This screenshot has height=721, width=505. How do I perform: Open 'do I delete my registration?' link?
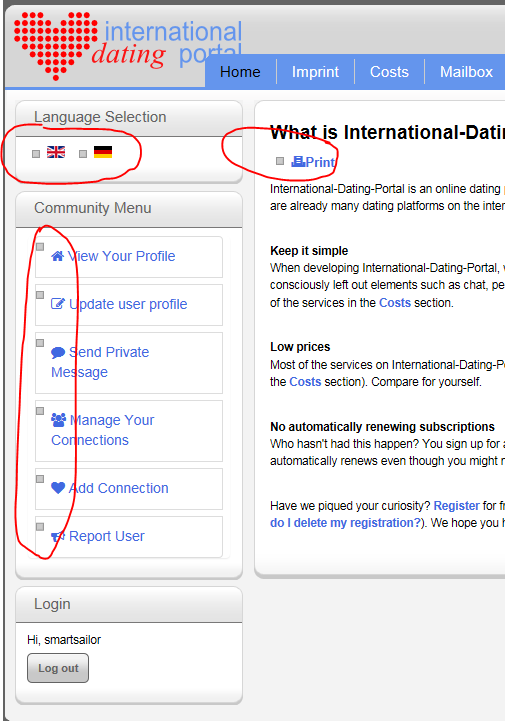[x=345, y=523]
